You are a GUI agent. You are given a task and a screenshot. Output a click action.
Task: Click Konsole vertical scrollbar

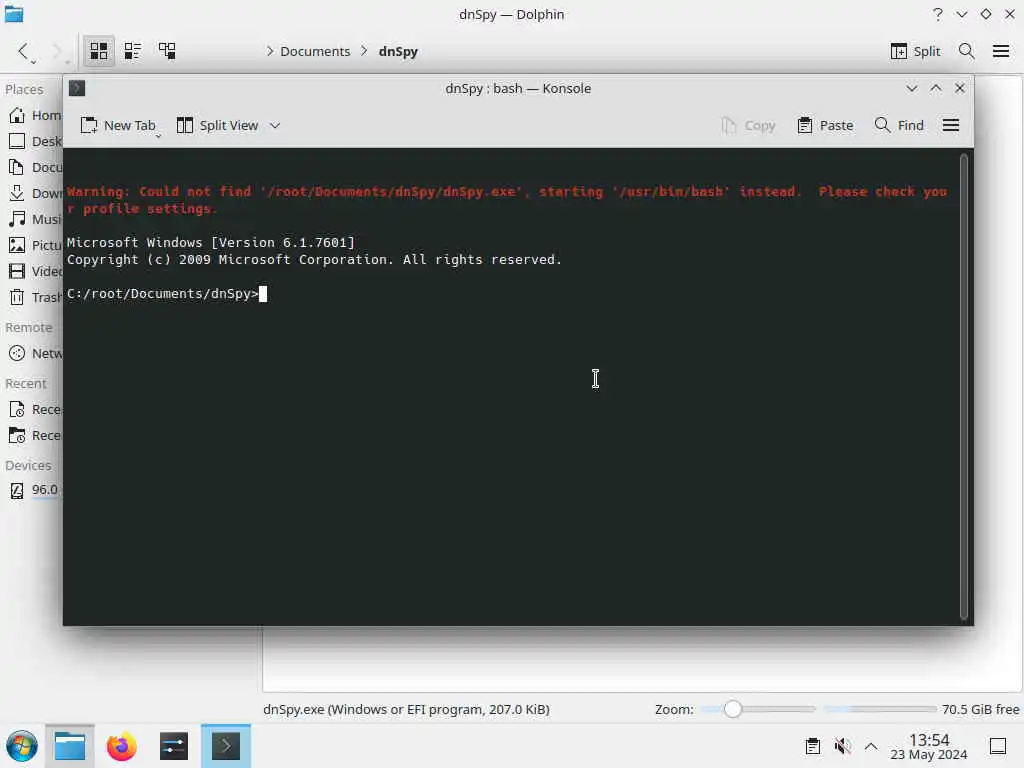(964, 385)
